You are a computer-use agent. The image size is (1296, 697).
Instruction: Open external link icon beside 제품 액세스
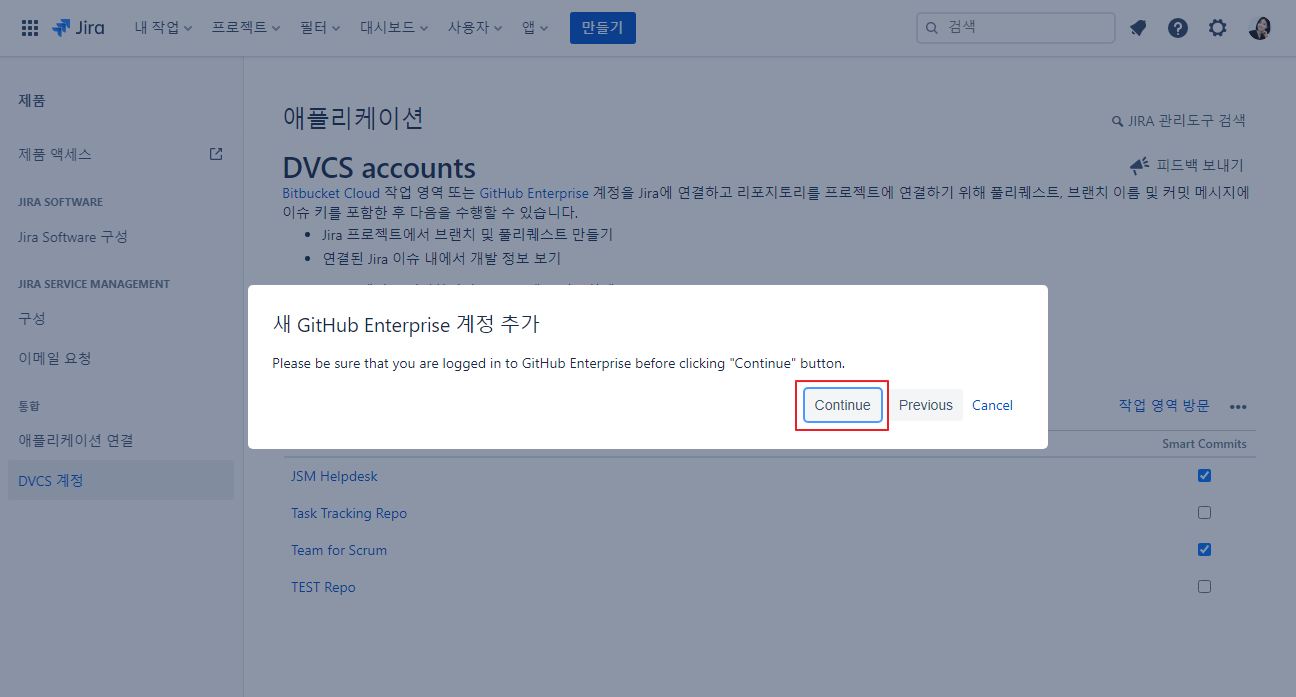tap(216, 154)
